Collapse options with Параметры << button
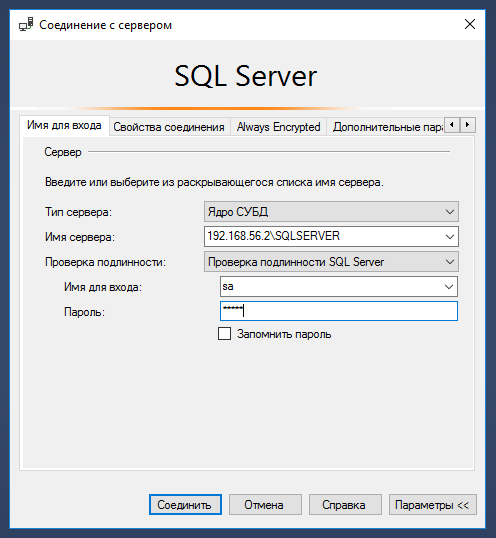The height and width of the screenshot is (538, 496). [433, 504]
